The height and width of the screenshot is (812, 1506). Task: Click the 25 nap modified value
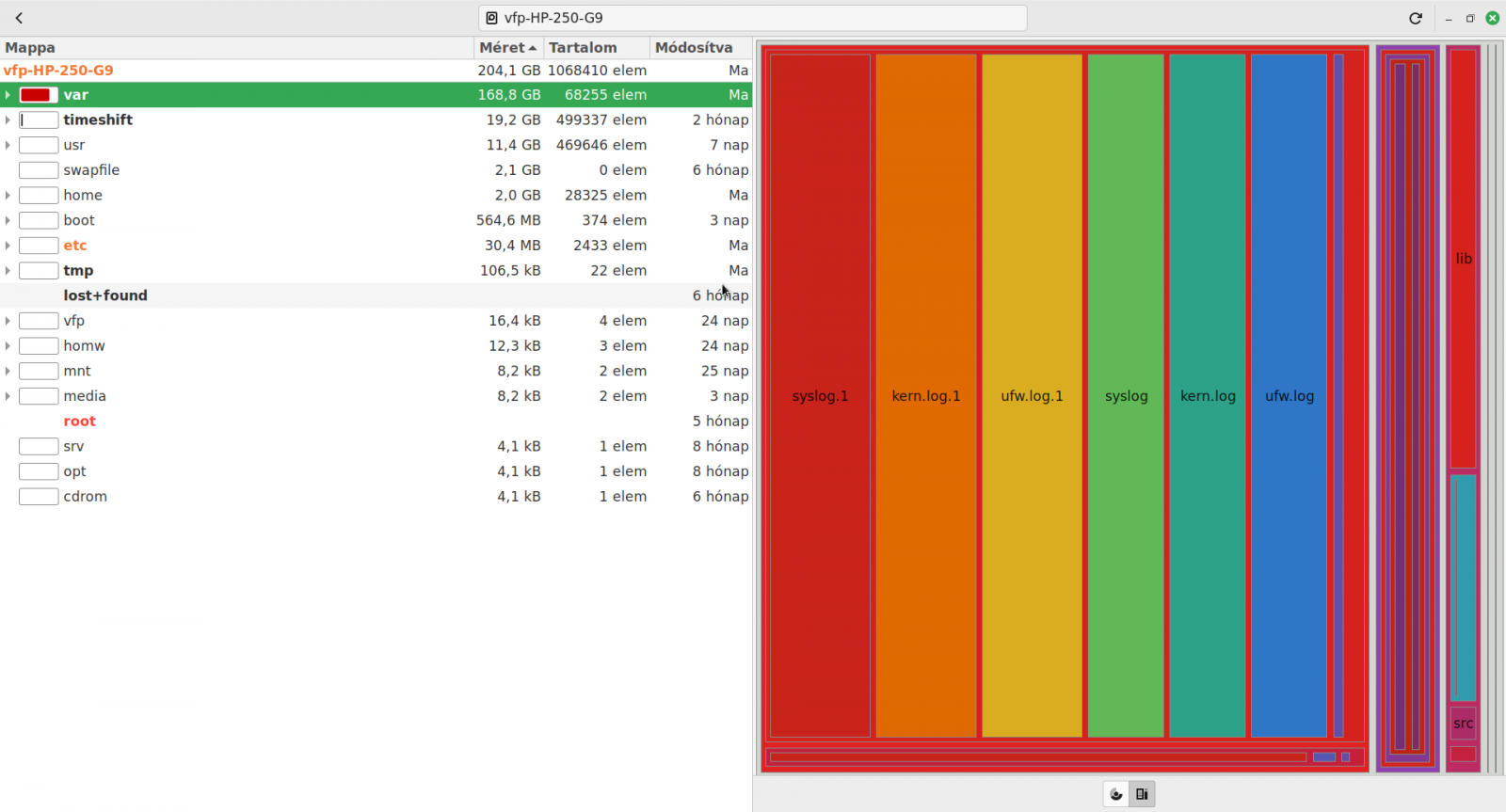(x=725, y=371)
